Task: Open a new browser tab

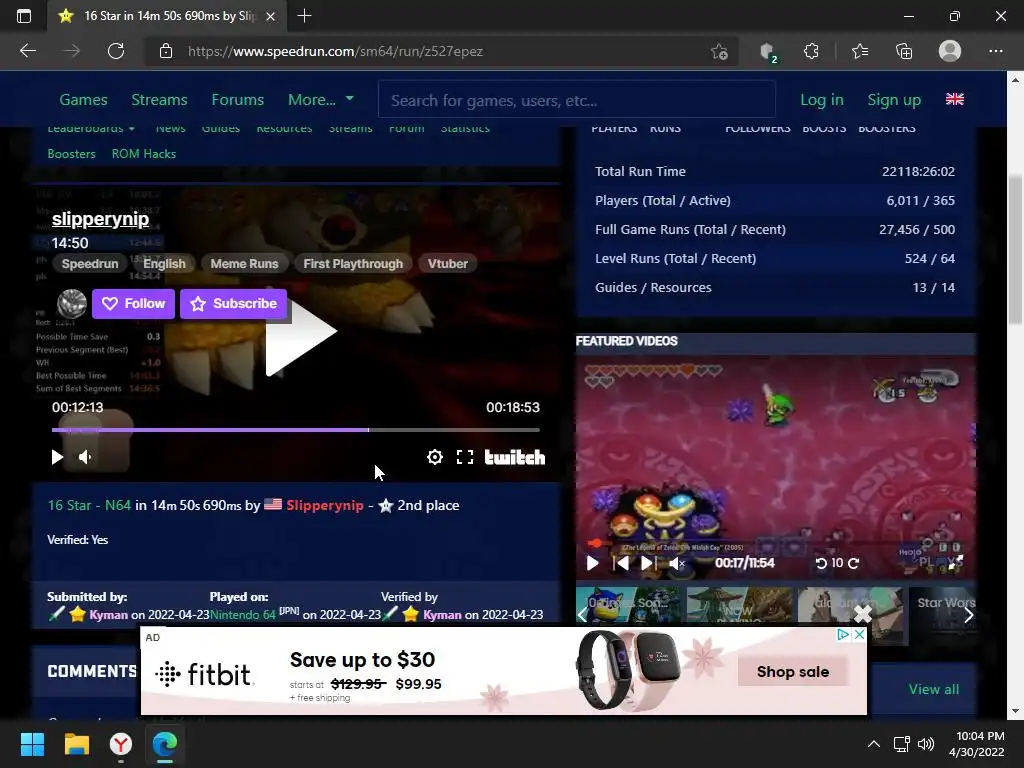Action: click(304, 16)
